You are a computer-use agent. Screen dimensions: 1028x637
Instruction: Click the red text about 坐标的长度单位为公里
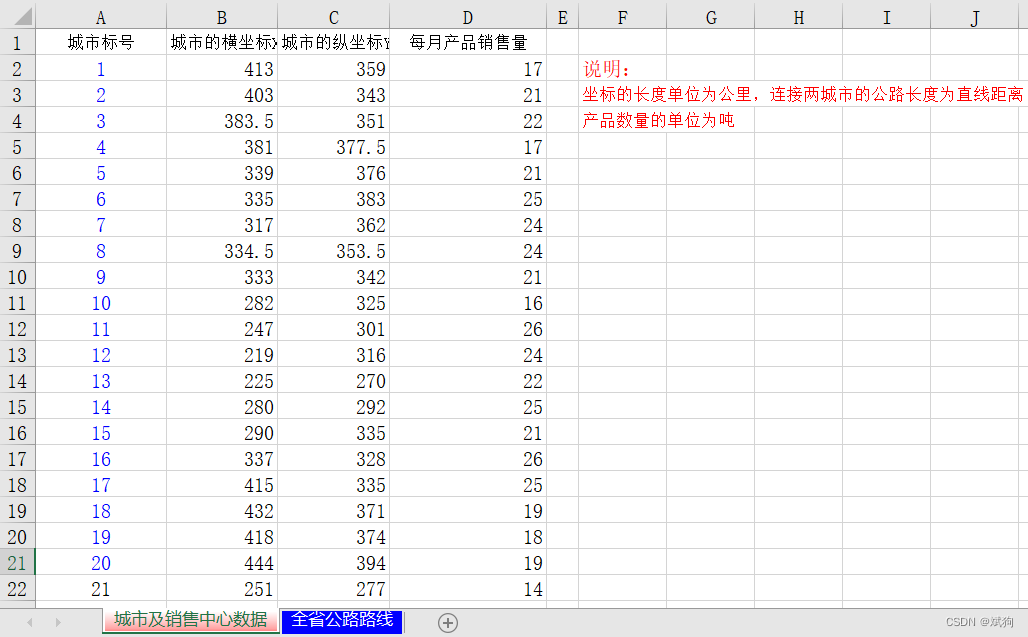802,94
